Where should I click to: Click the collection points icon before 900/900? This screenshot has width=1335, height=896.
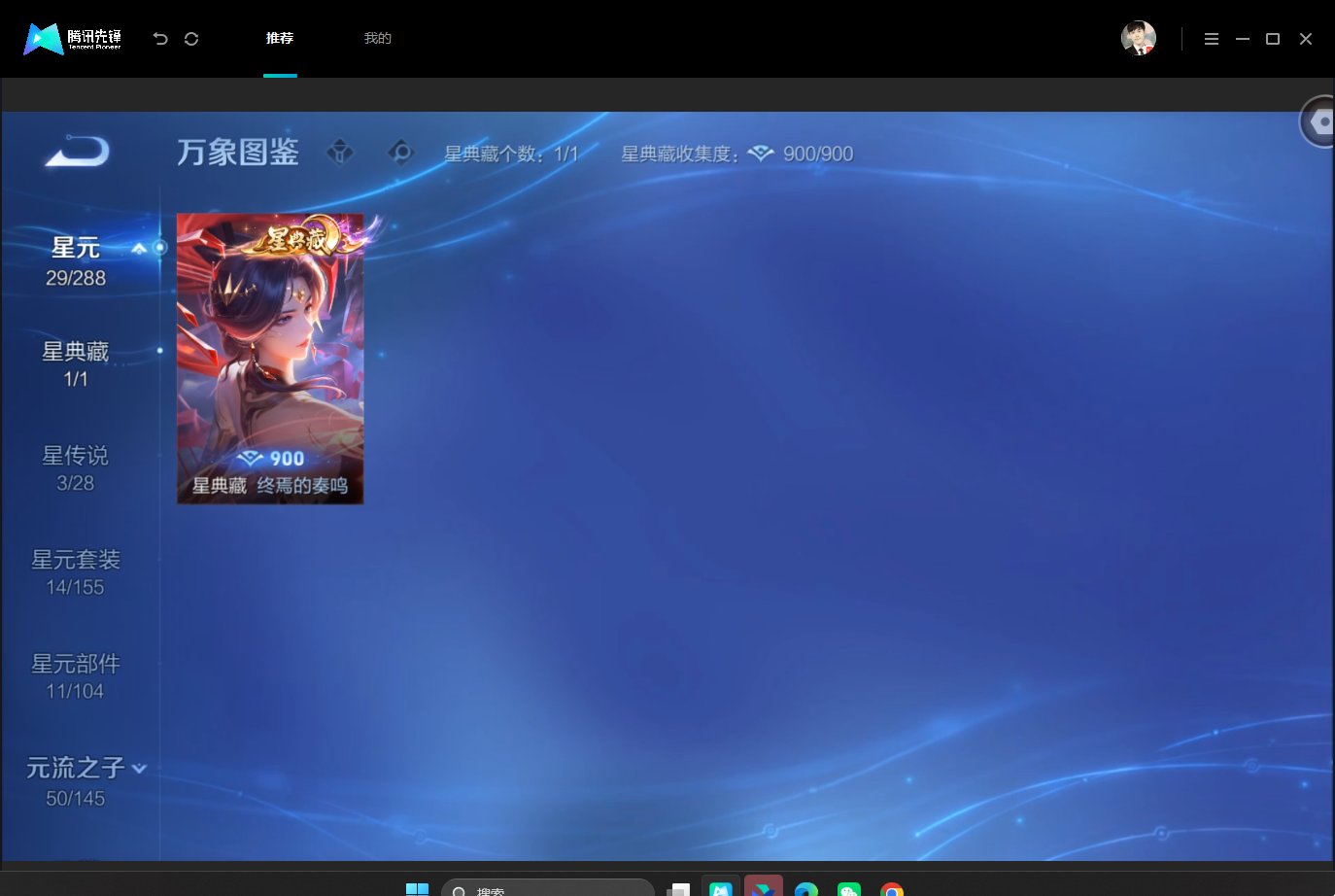pos(761,154)
